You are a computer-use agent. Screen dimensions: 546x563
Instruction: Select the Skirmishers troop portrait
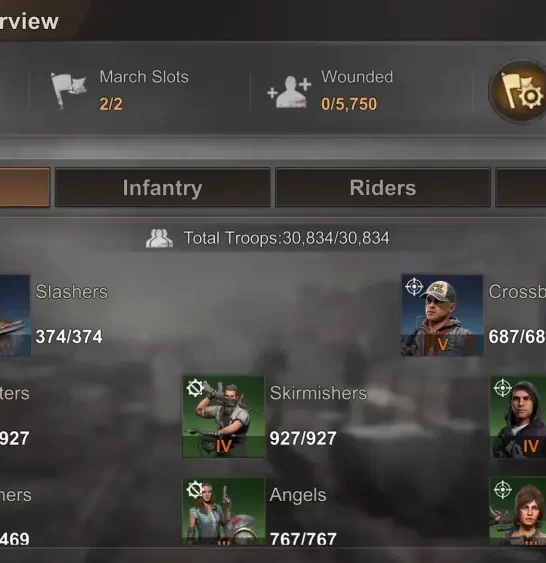tap(223, 417)
